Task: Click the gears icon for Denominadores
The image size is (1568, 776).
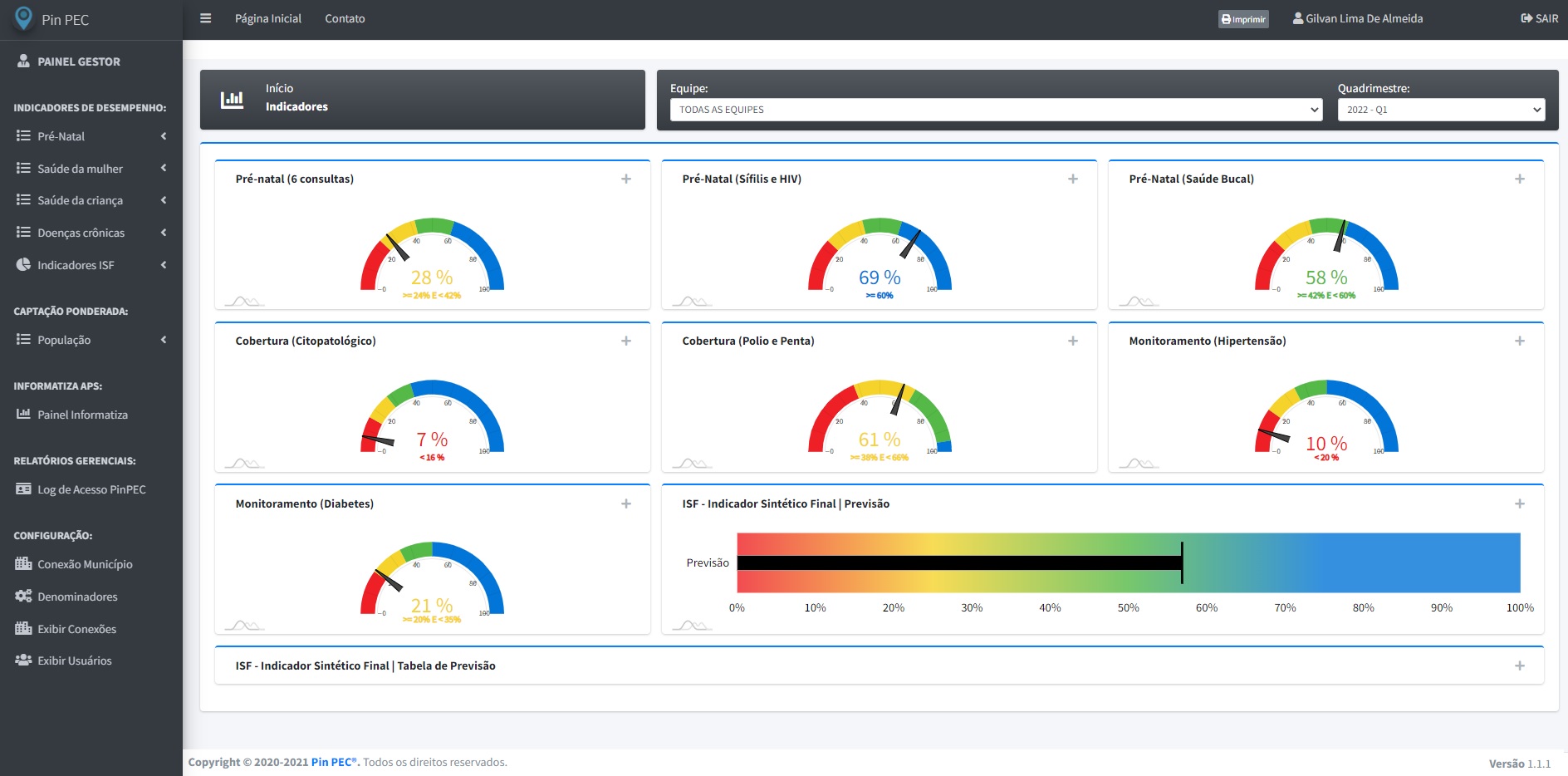Action: point(23,596)
